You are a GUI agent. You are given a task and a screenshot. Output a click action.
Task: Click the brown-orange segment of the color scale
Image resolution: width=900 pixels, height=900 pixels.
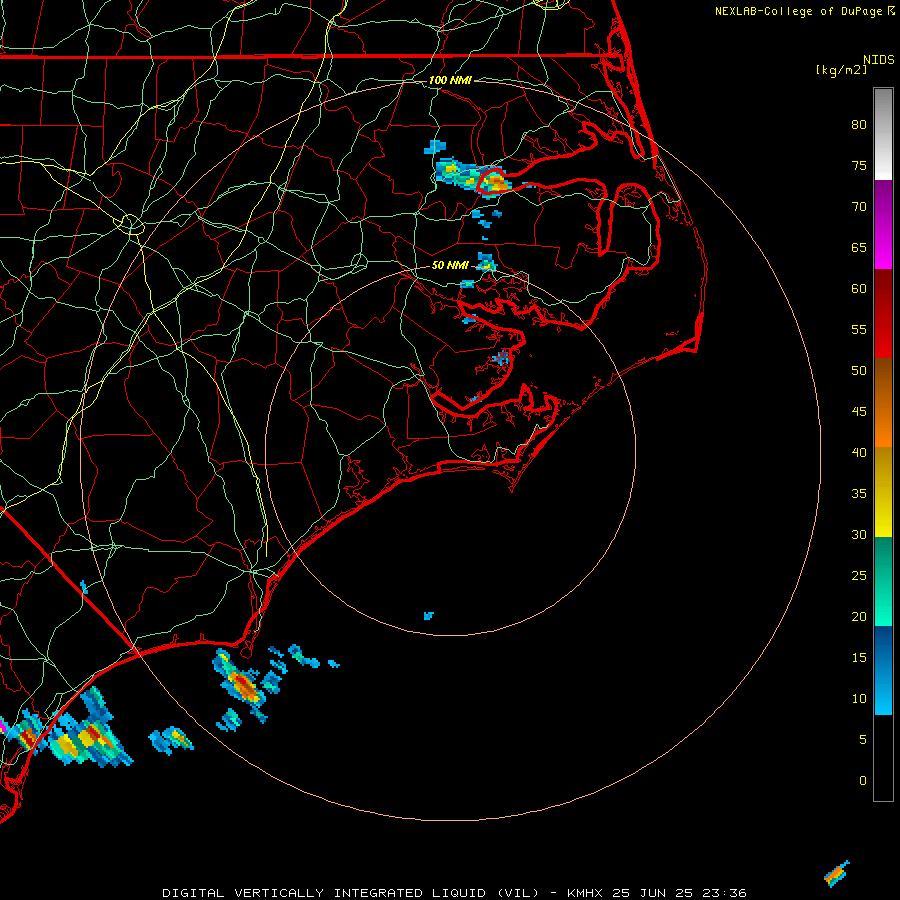click(x=883, y=402)
